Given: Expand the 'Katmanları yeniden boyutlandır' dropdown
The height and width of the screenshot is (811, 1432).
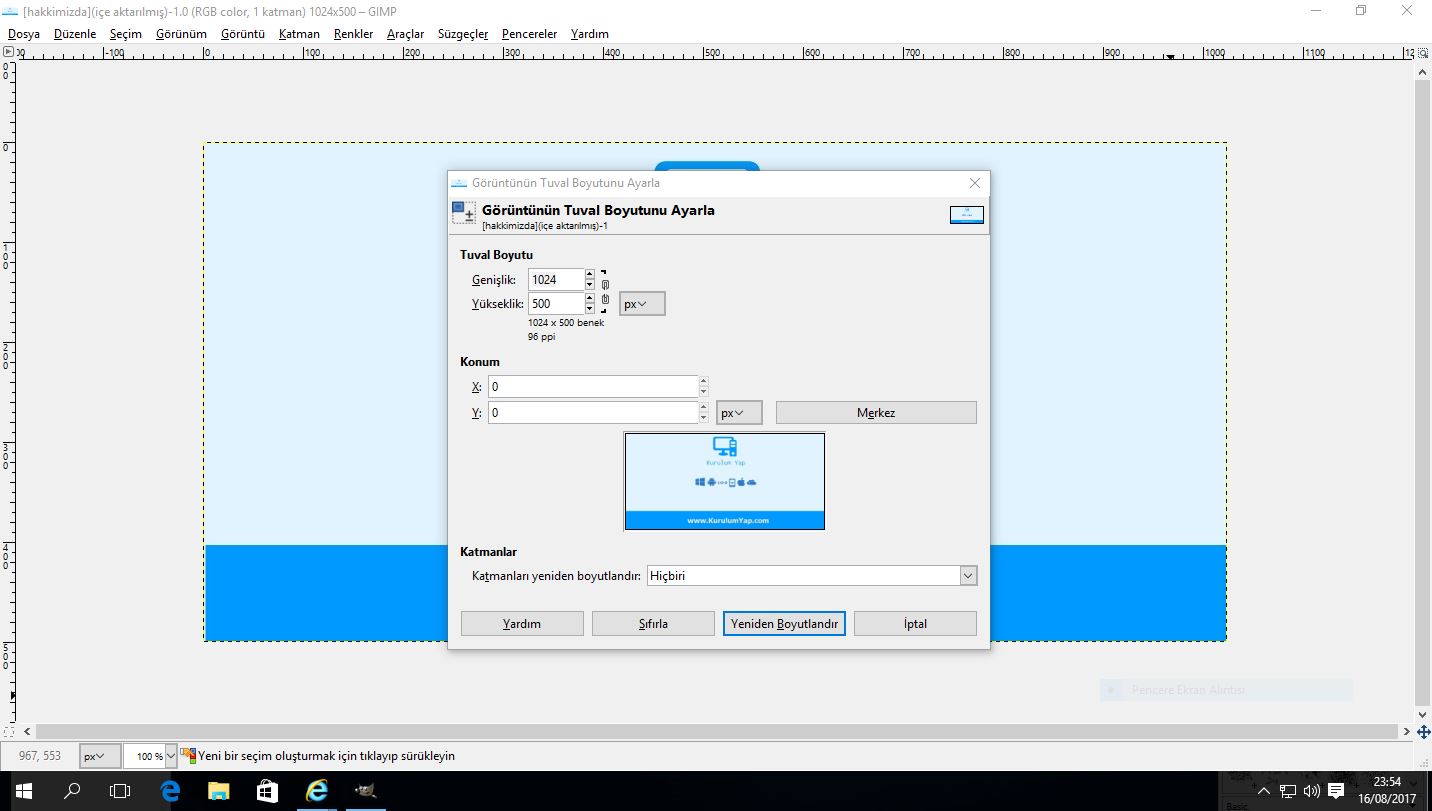Looking at the screenshot, I should (967, 576).
